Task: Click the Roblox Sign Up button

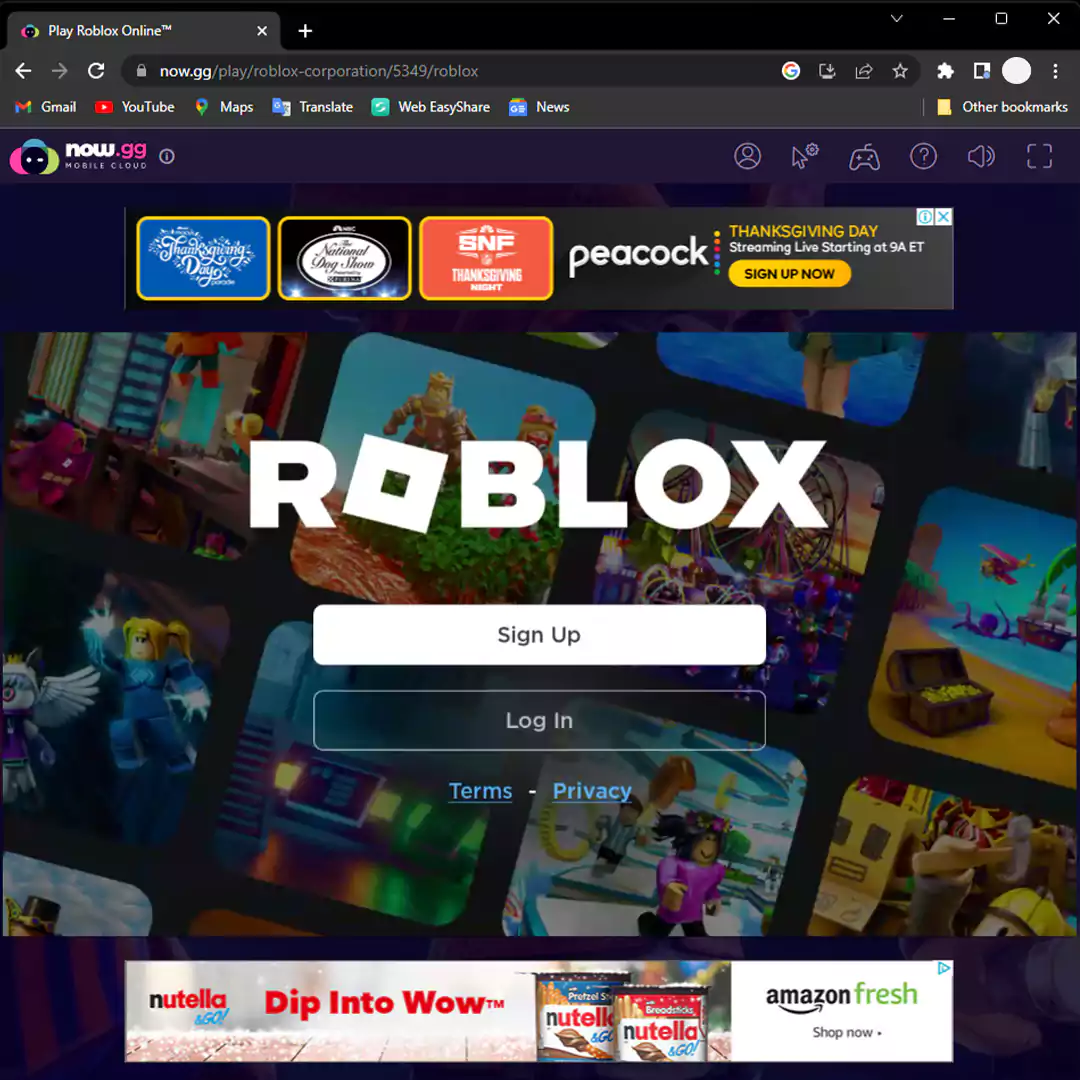Action: [539, 634]
